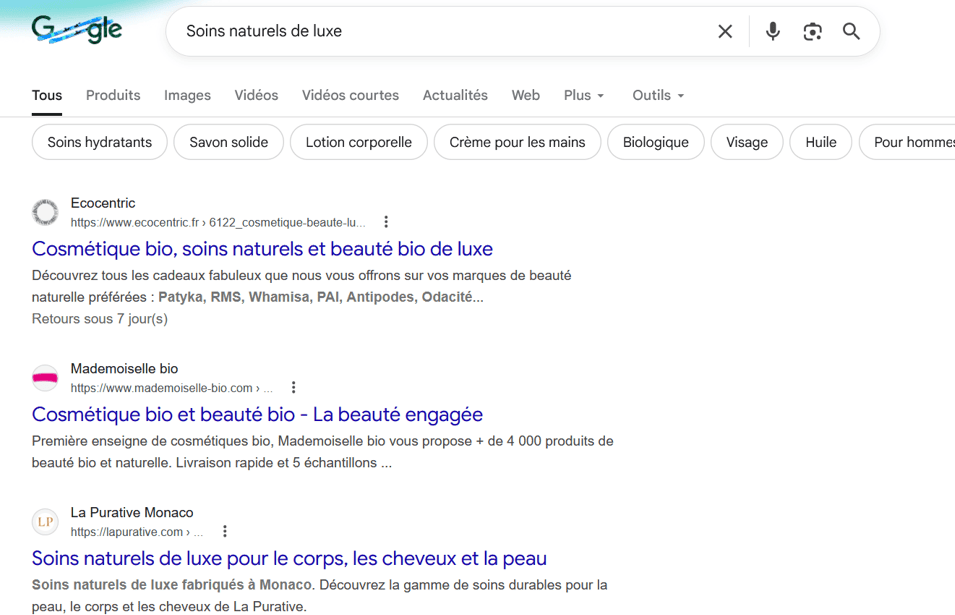Expand the Plus dropdown menu
This screenshot has width=955, height=615.
coord(583,96)
